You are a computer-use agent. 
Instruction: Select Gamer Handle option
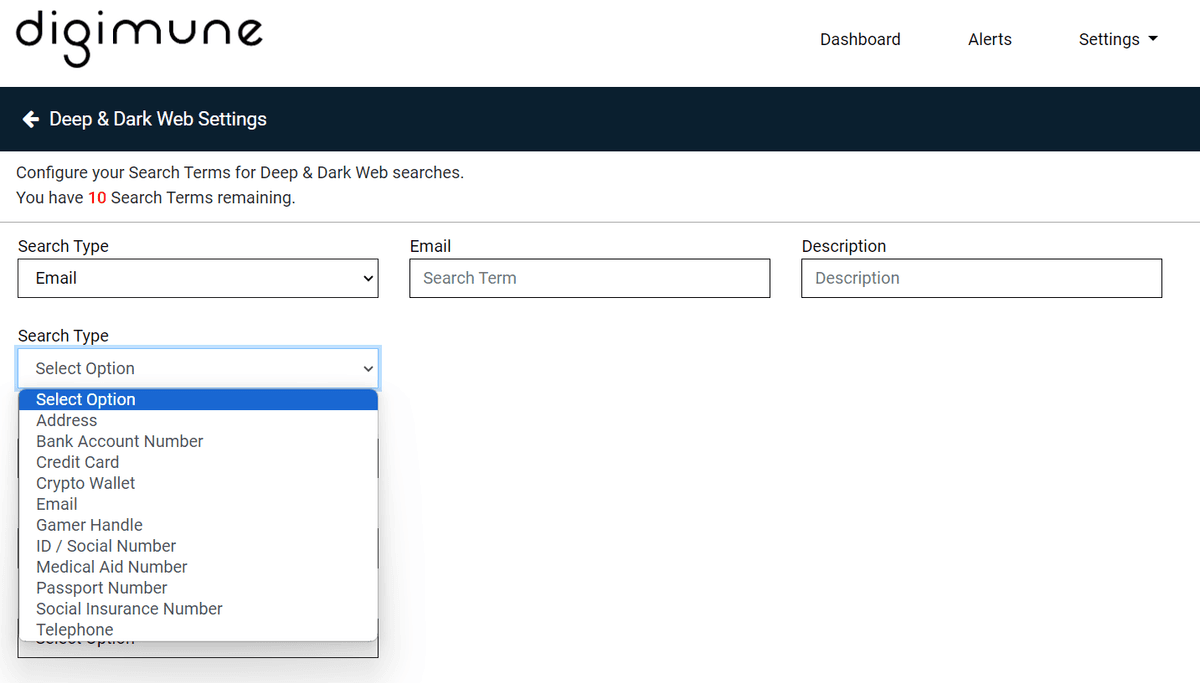(90, 525)
